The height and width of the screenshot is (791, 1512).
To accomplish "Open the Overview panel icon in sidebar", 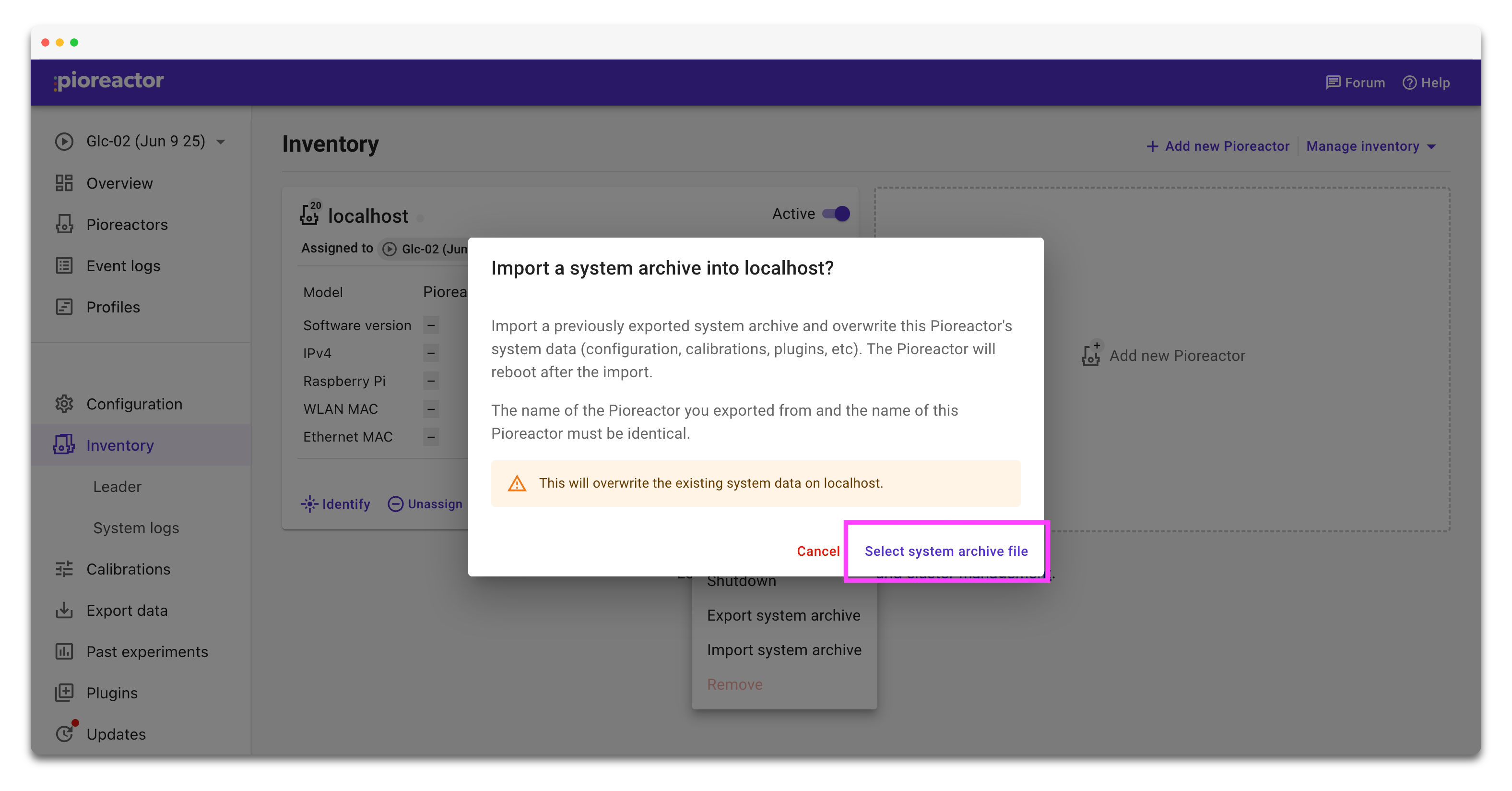I will (x=65, y=182).
